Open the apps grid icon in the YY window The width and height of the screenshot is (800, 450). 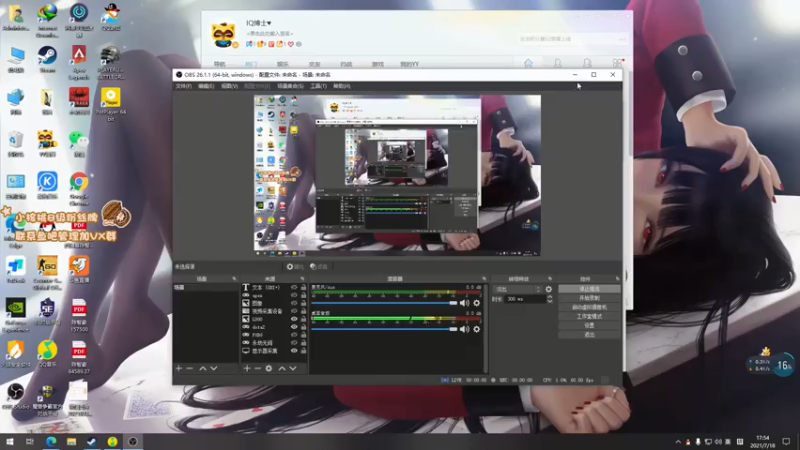617,63
